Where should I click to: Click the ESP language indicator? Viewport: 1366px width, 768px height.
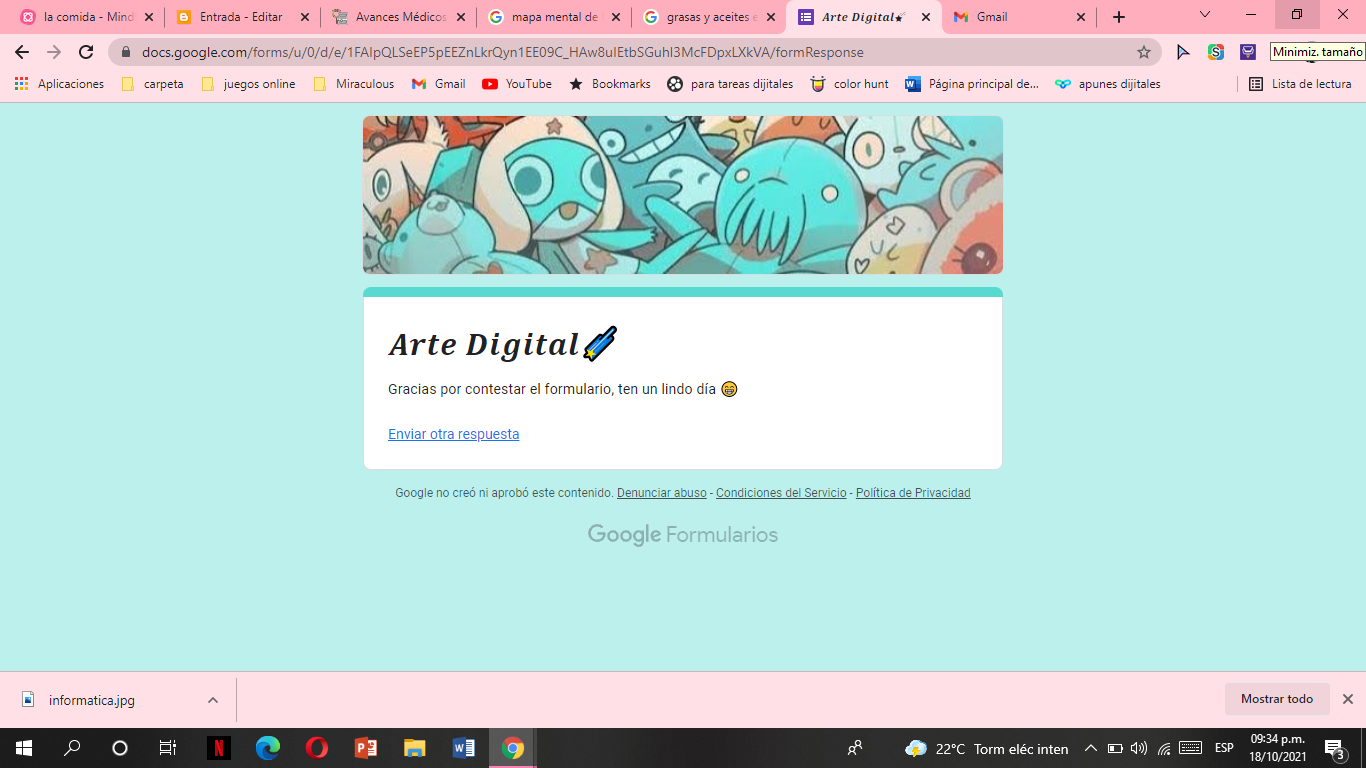[1224, 748]
